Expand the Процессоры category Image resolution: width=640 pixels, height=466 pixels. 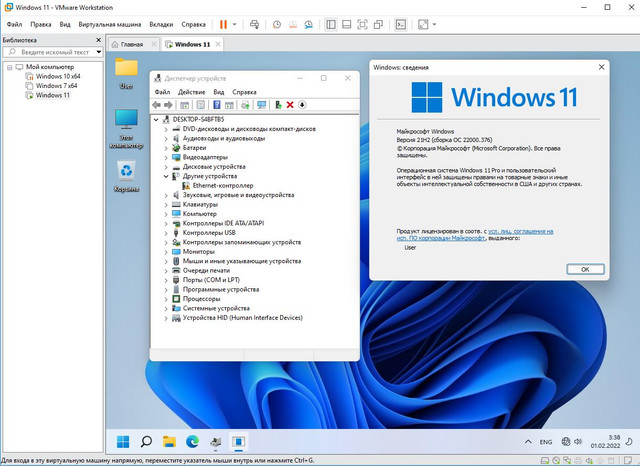point(166,299)
